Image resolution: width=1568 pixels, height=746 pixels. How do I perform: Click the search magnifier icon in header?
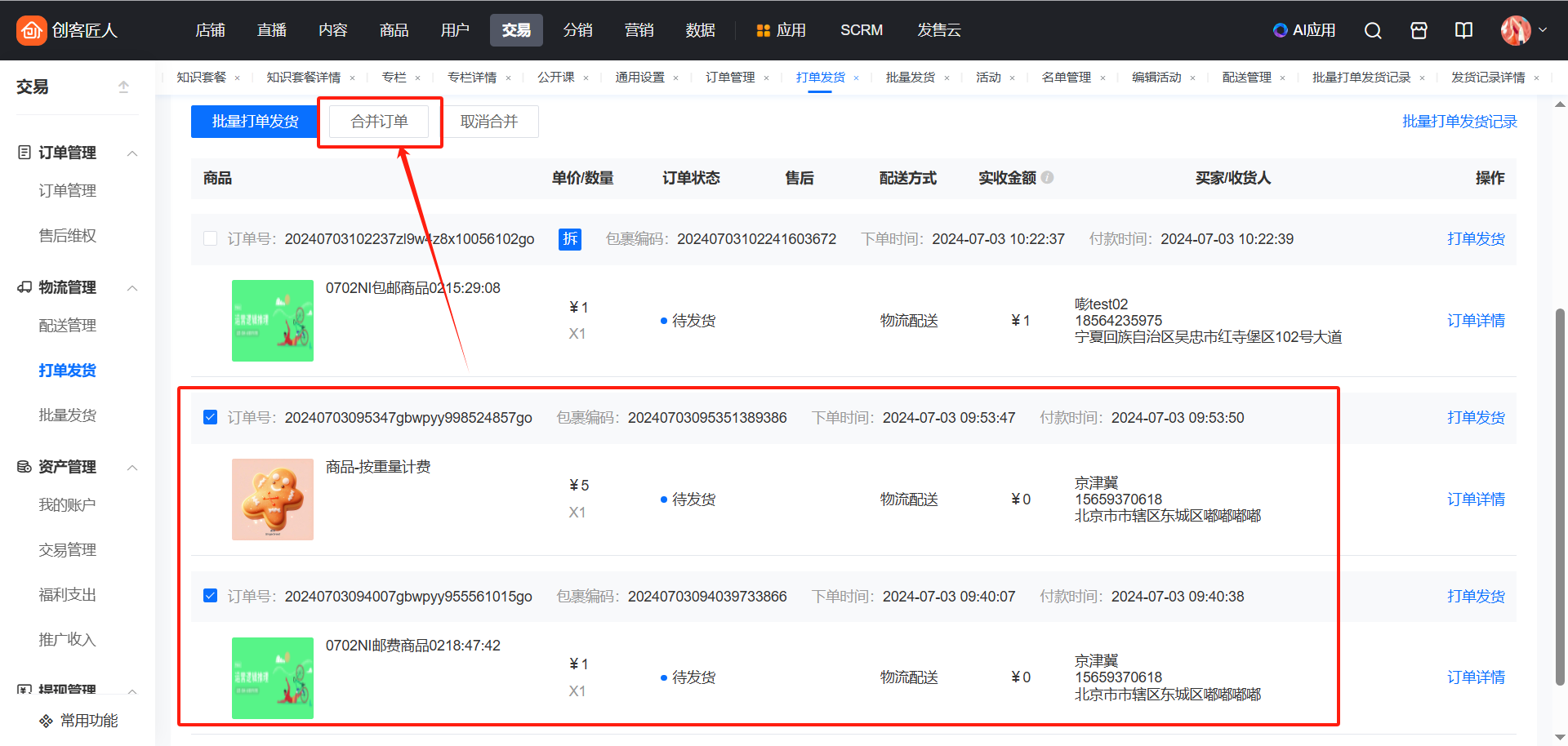tap(1373, 30)
